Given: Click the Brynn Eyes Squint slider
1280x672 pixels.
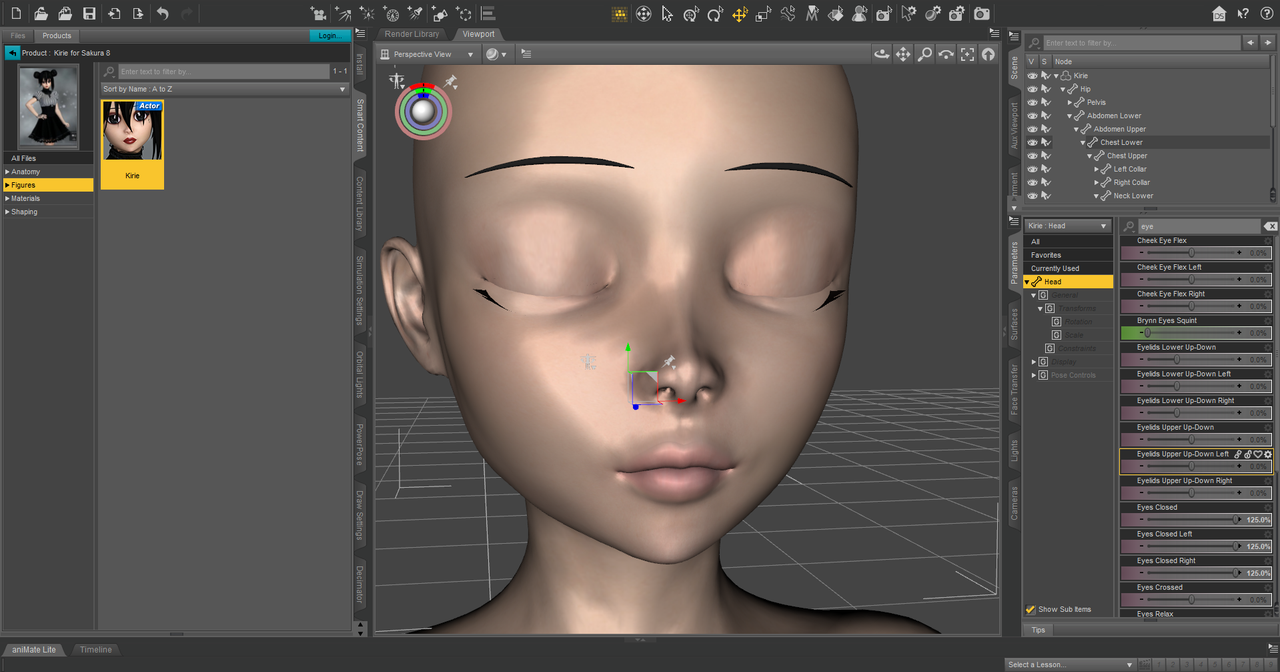Looking at the screenshot, I should [1196, 333].
